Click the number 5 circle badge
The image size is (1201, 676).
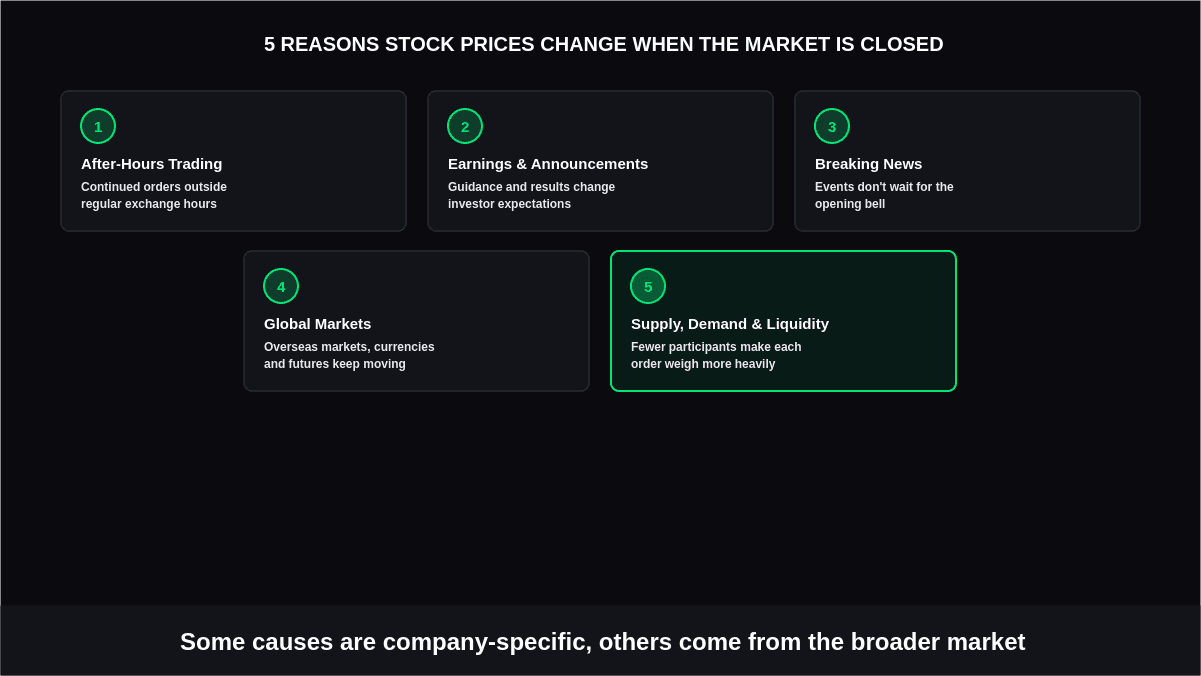tap(648, 286)
